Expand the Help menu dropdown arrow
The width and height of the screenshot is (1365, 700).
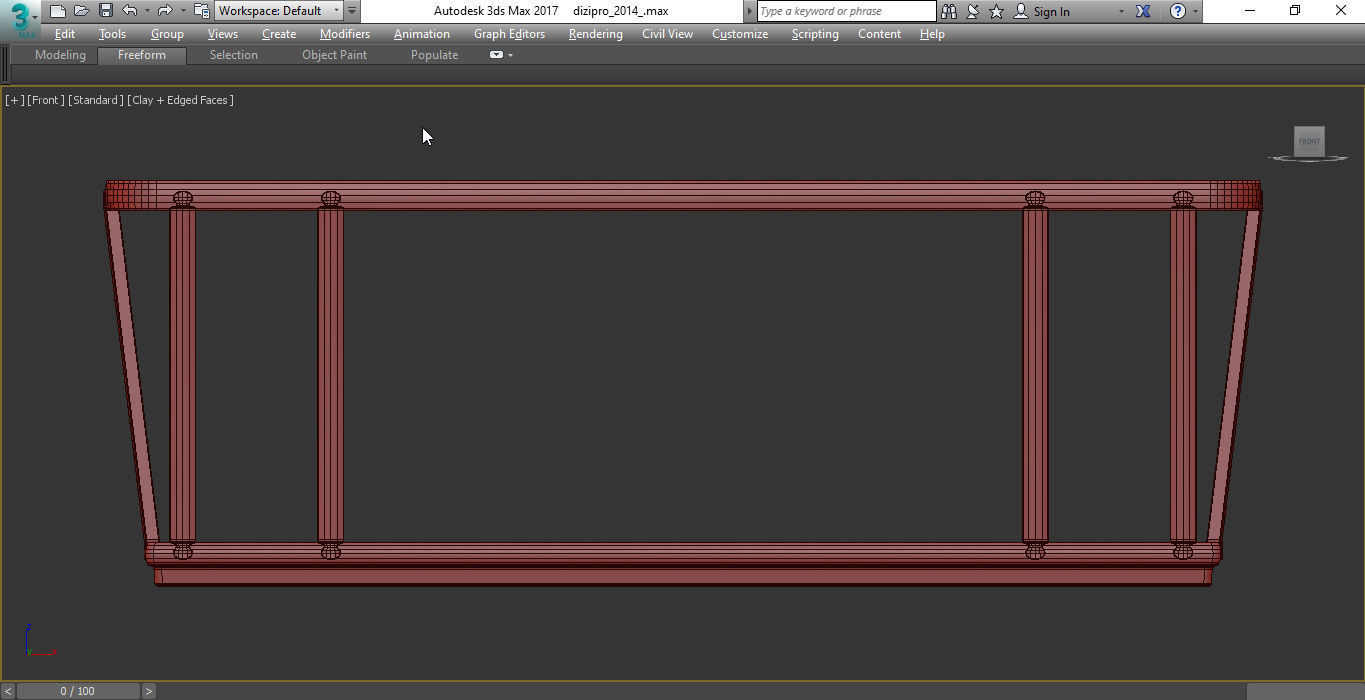point(1195,12)
